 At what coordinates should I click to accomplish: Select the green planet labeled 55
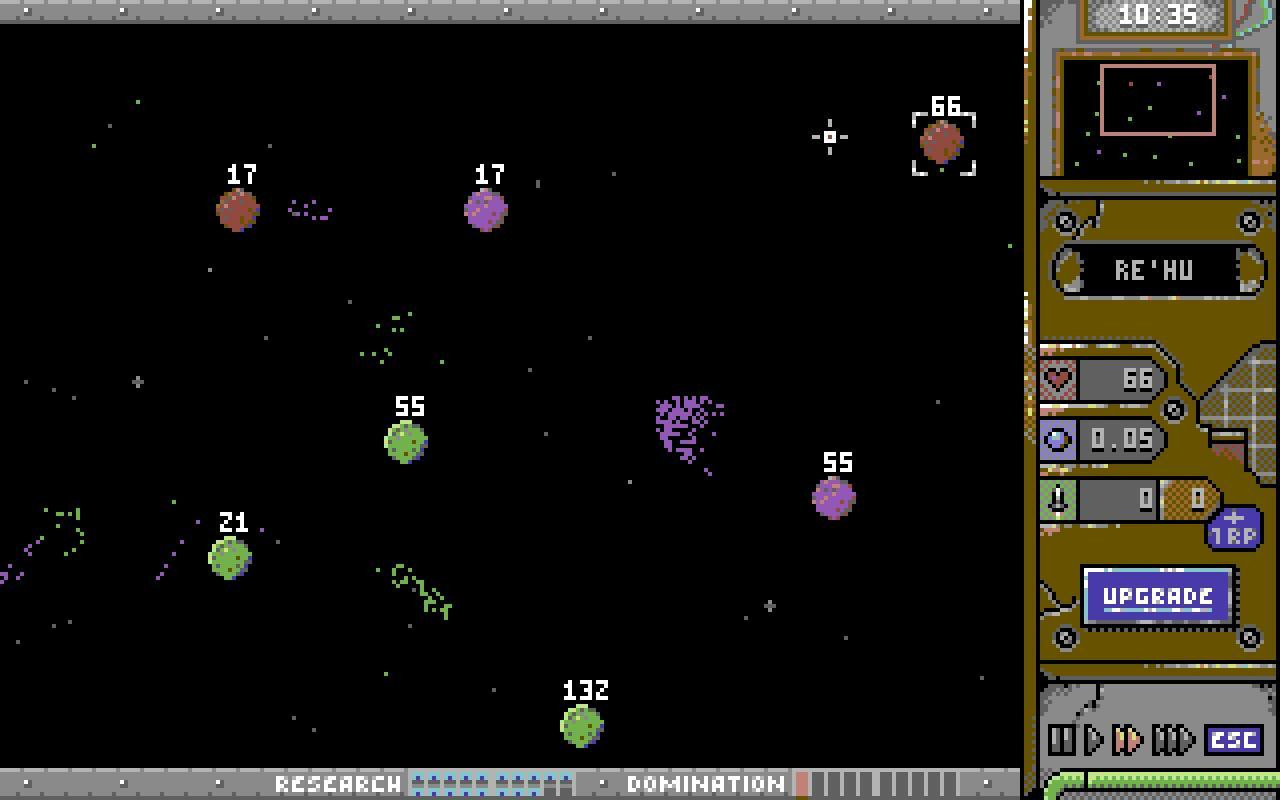(x=406, y=442)
